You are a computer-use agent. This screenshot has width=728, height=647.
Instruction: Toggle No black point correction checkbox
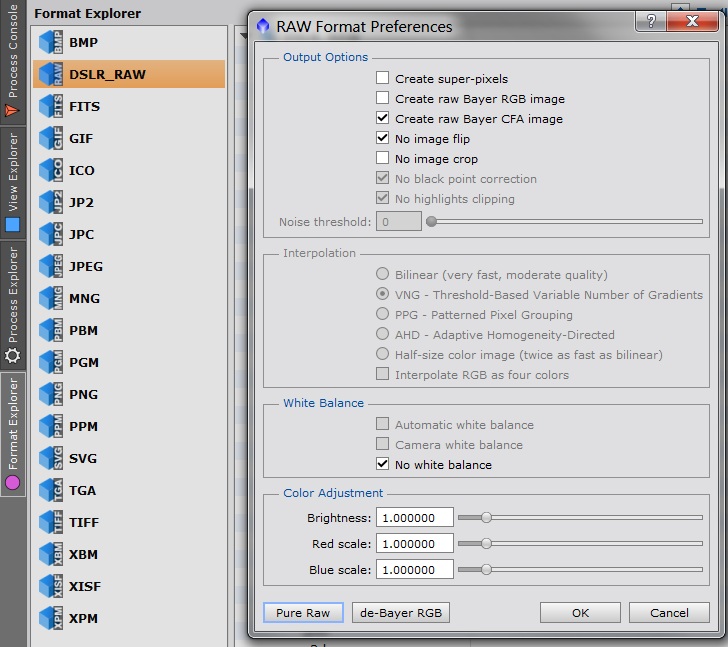click(382, 178)
